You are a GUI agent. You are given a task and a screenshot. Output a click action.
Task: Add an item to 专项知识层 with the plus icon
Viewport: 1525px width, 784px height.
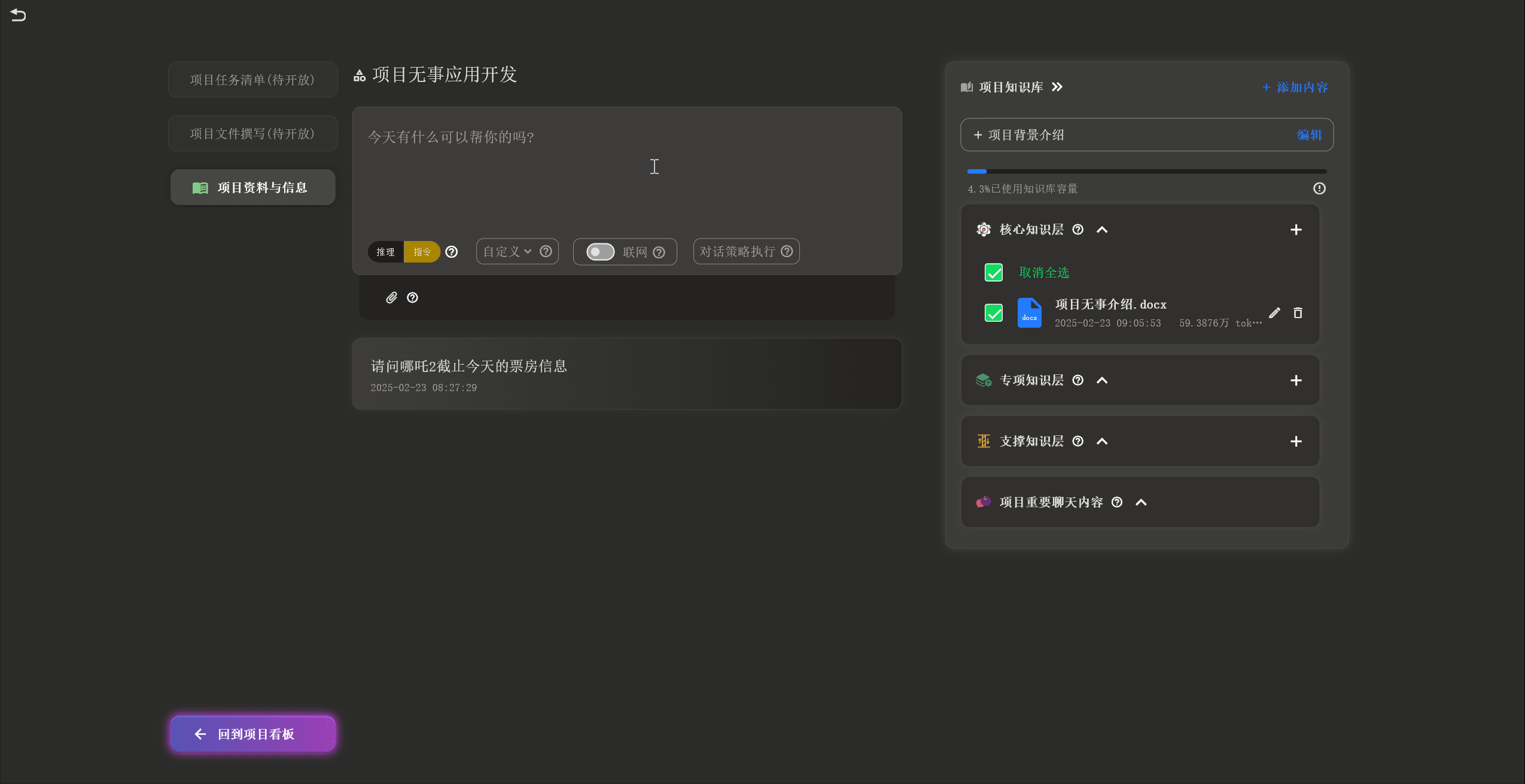(1296, 380)
